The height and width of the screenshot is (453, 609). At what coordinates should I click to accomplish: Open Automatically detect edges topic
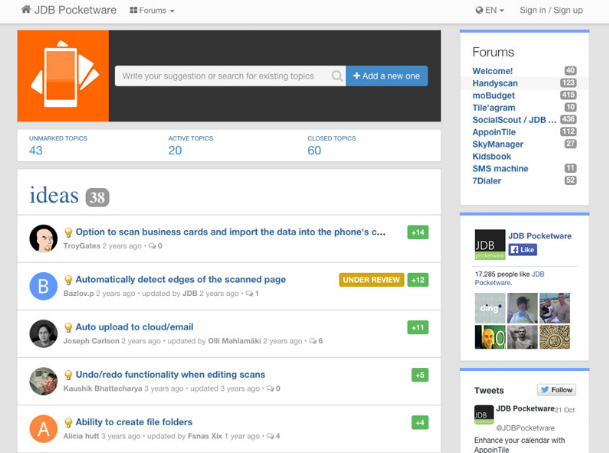click(x=181, y=279)
